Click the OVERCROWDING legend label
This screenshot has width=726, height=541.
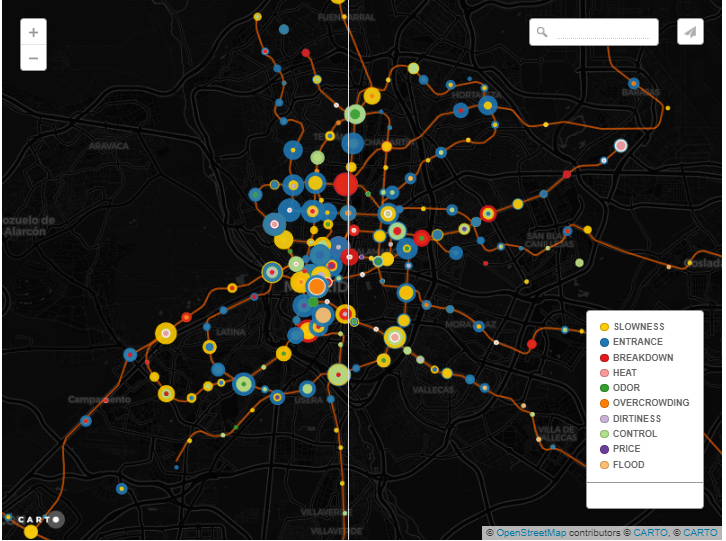tap(651, 403)
